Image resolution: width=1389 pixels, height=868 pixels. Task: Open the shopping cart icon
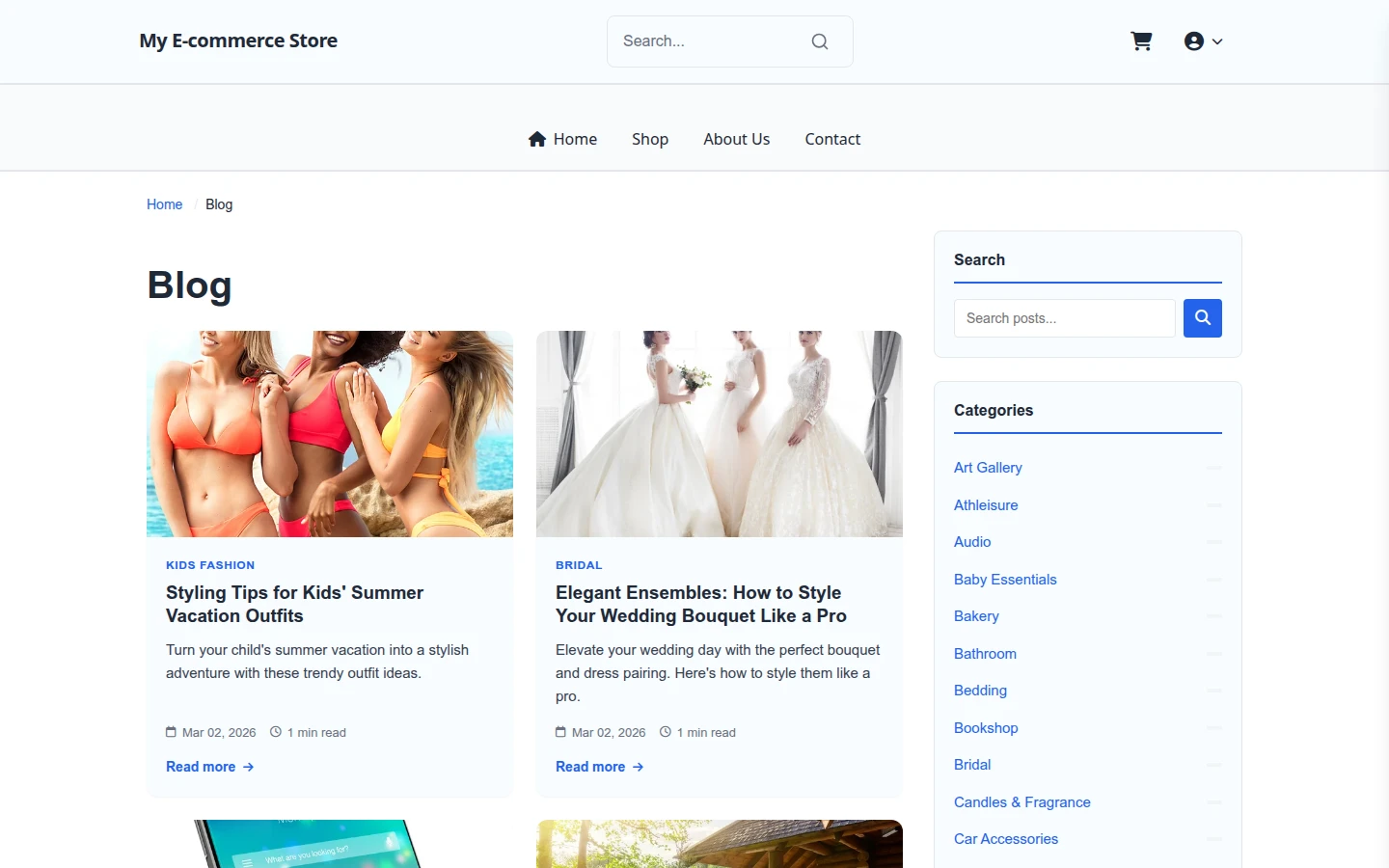(1141, 41)
